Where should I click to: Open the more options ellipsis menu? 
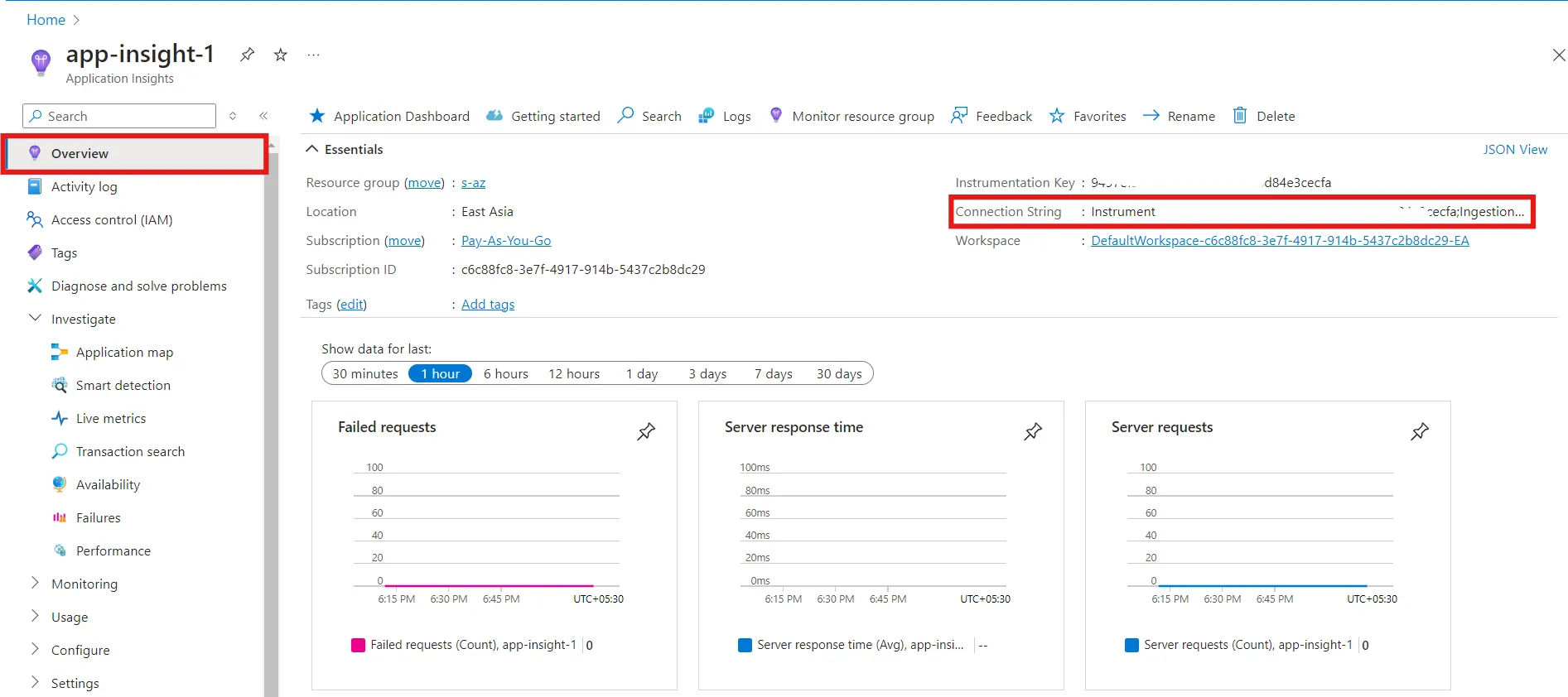(x=313, y=55)
